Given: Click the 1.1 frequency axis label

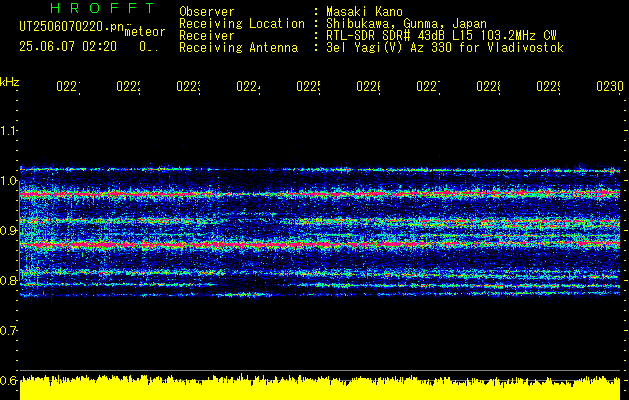Looking at the screenshot, I should [x=8, y=131].
